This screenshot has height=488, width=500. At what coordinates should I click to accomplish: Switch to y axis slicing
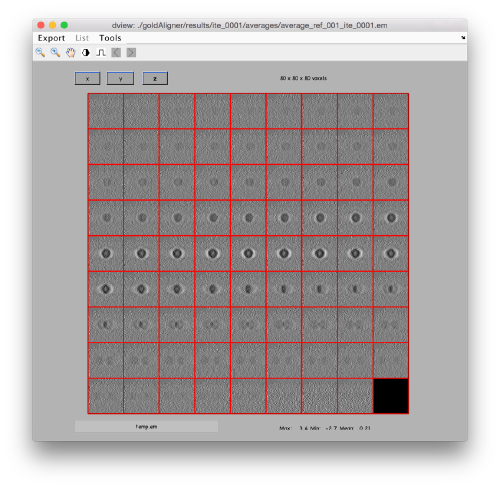click(x=120, y=79)
